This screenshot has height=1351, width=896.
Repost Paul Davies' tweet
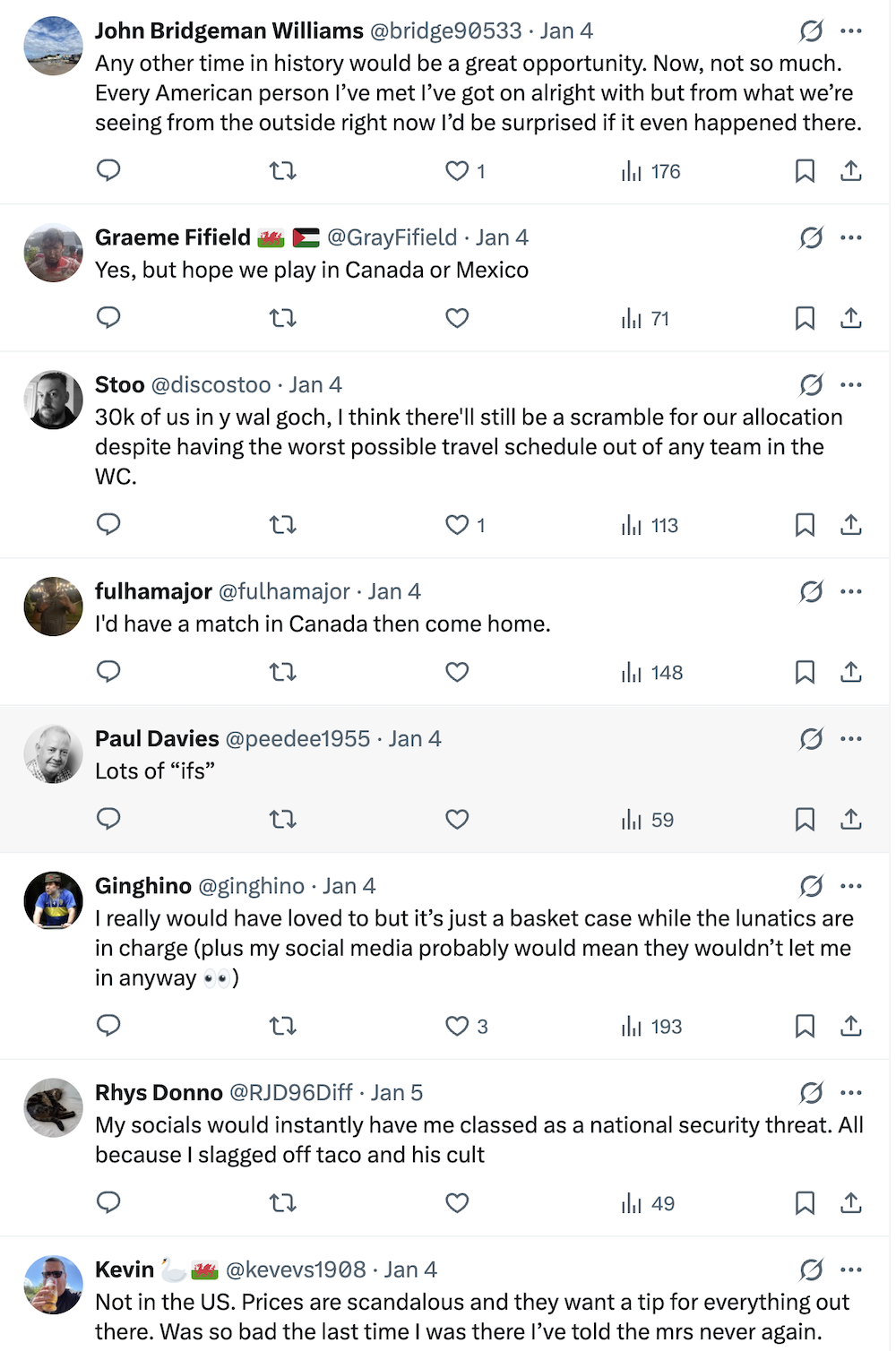coord(283,819)
